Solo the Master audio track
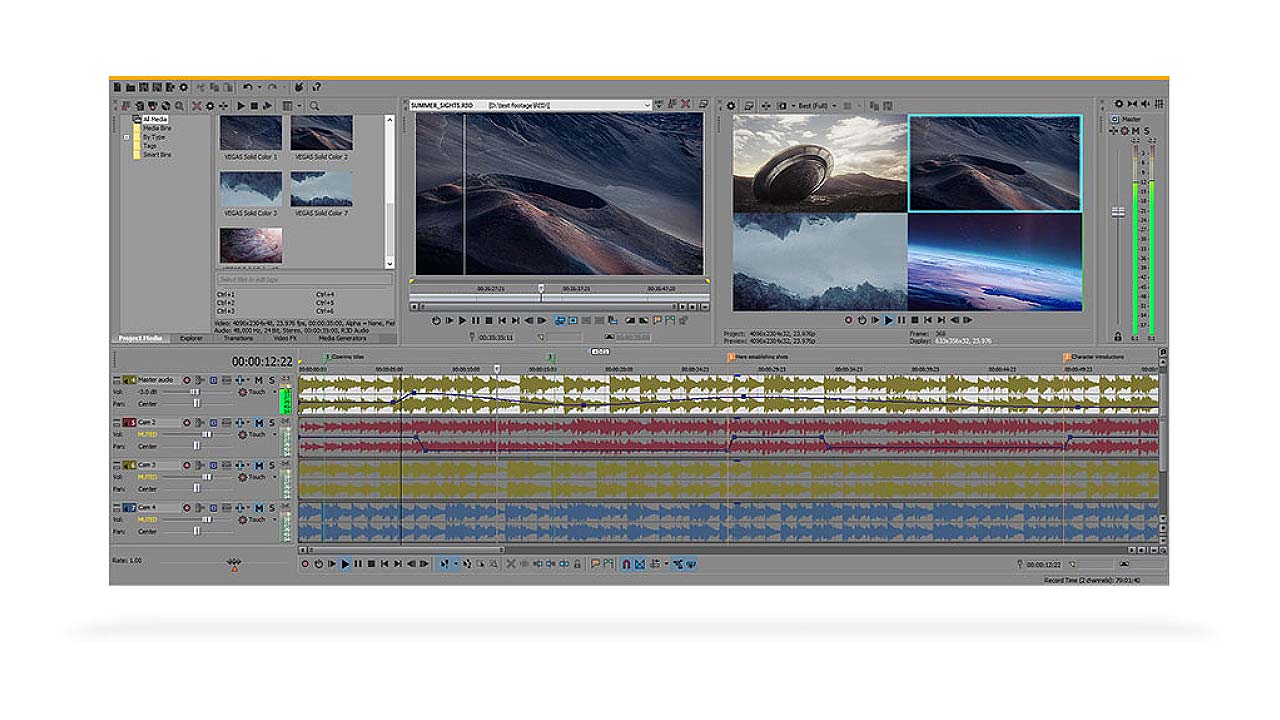The width and height of the screenshot is (1280, 720). 272,380
